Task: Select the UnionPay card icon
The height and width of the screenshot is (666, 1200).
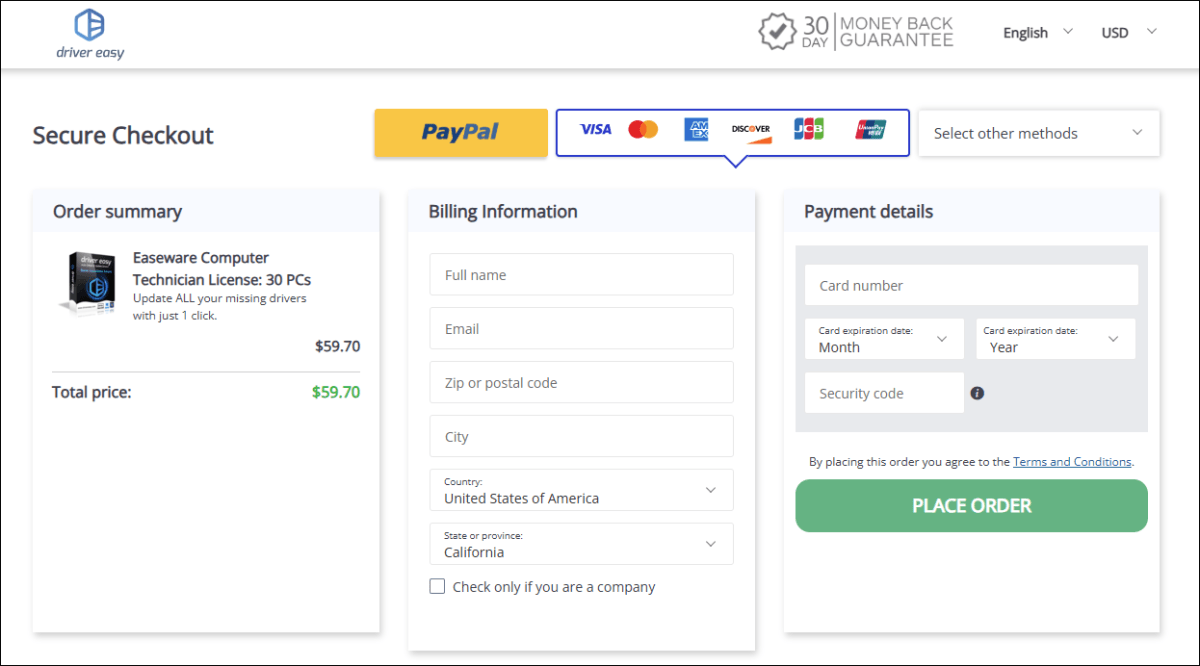Action: (870, 129)
